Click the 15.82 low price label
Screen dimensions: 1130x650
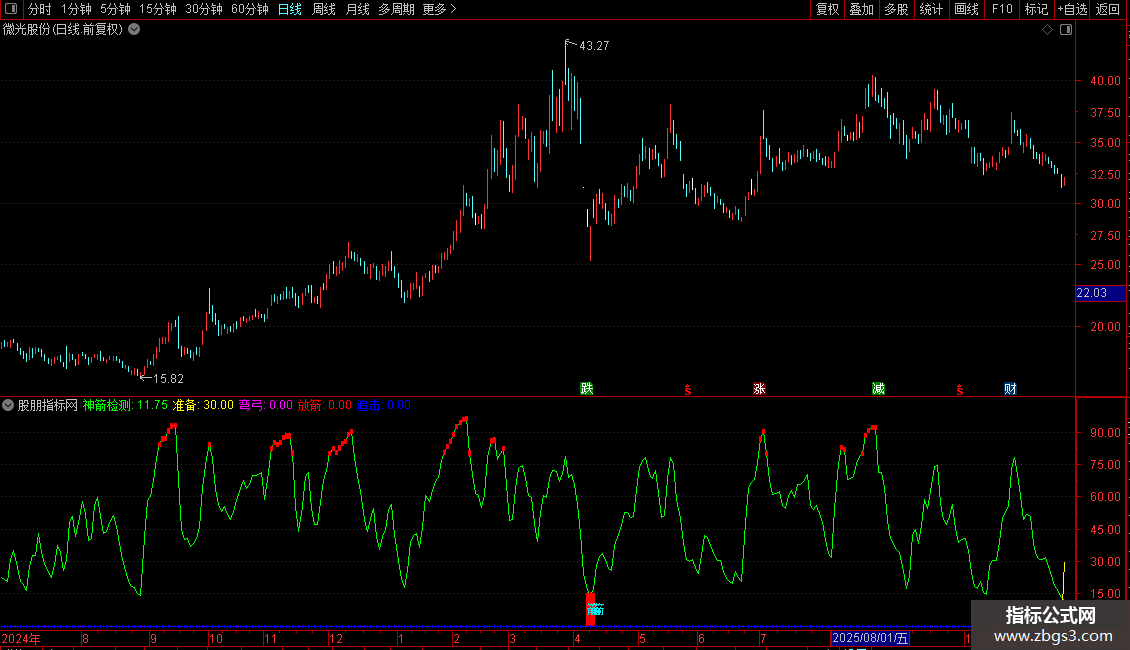169,378
